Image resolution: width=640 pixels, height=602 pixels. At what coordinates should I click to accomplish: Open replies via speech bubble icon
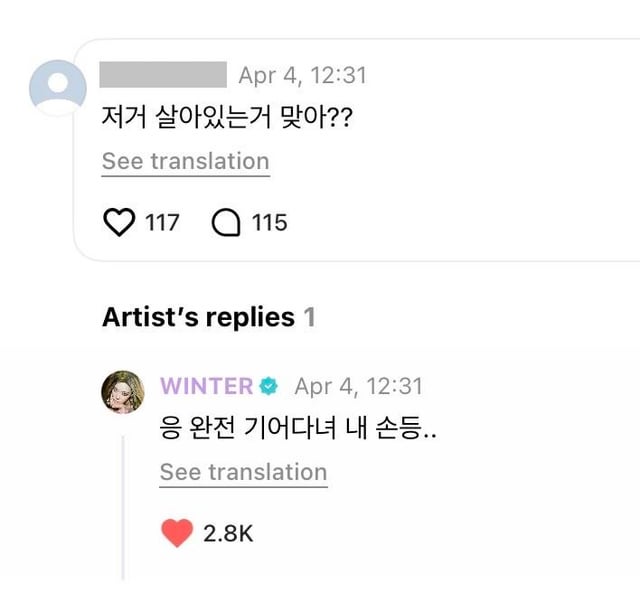[227, 222]
